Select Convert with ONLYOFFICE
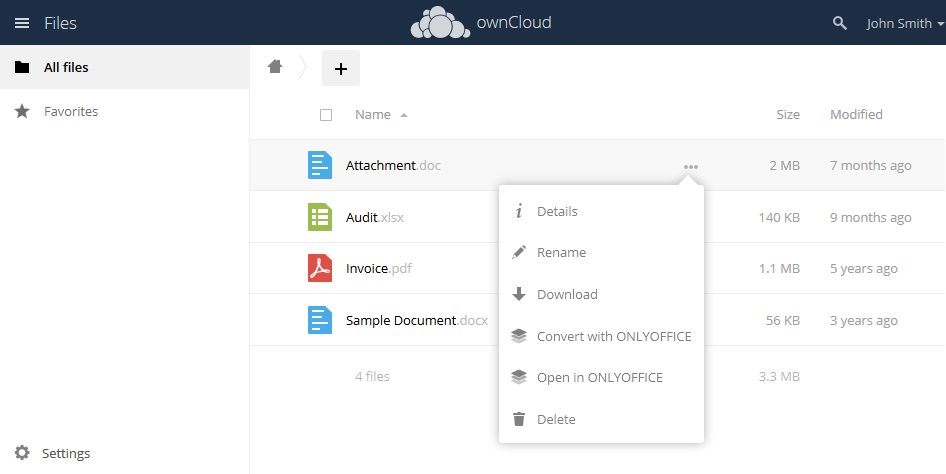946x474 pixels. point(613,336)
